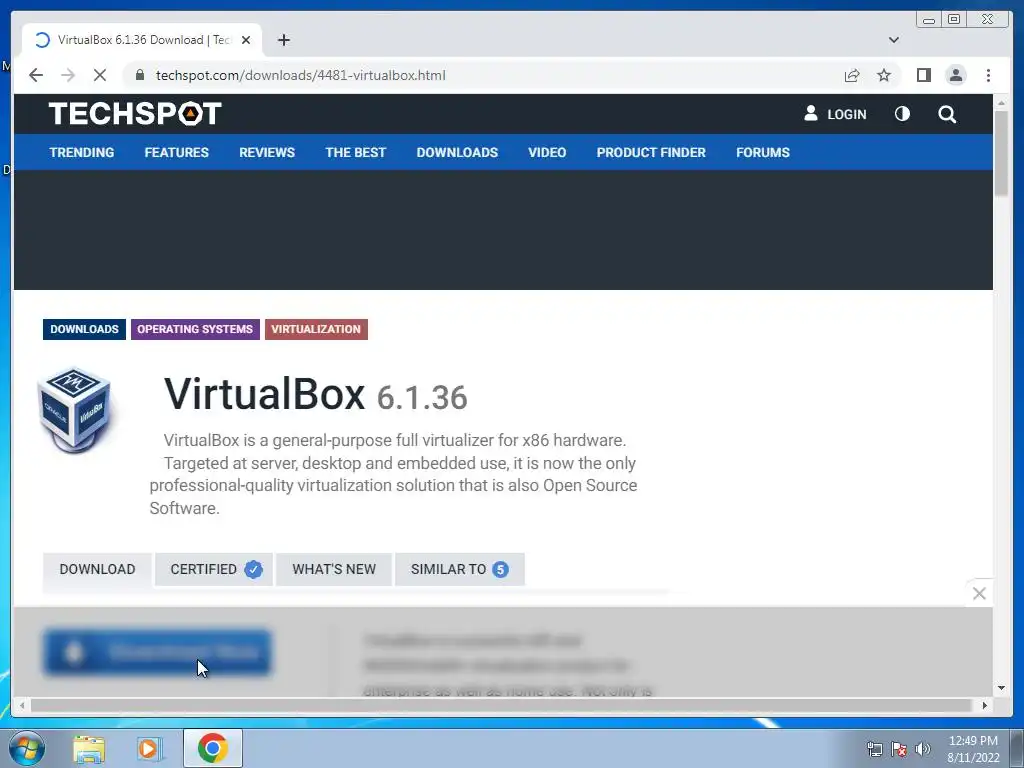Select the DOWNLOAD tab
1024x768 pixels.
click(x=97, y=569)
